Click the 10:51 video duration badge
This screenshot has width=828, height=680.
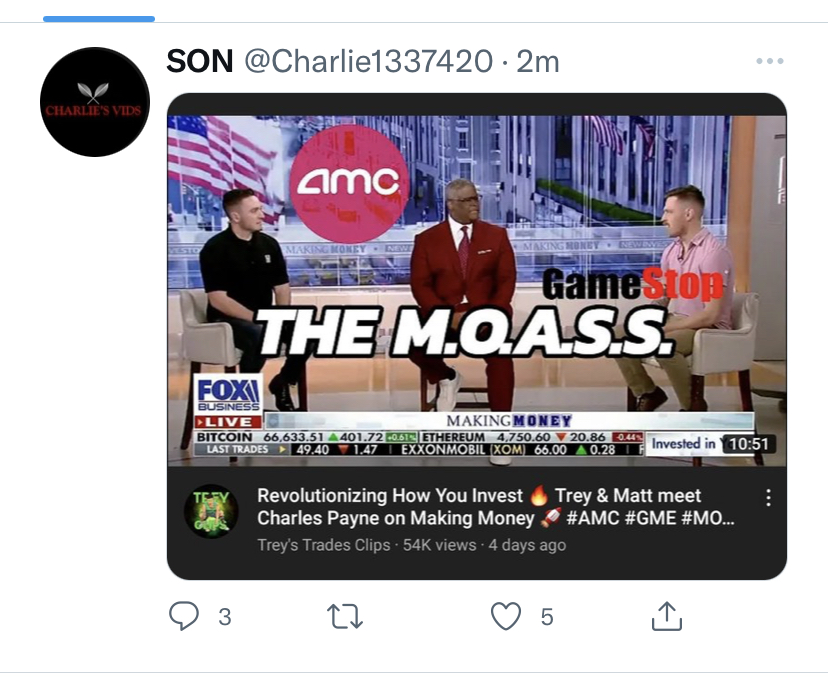(749, 443)
